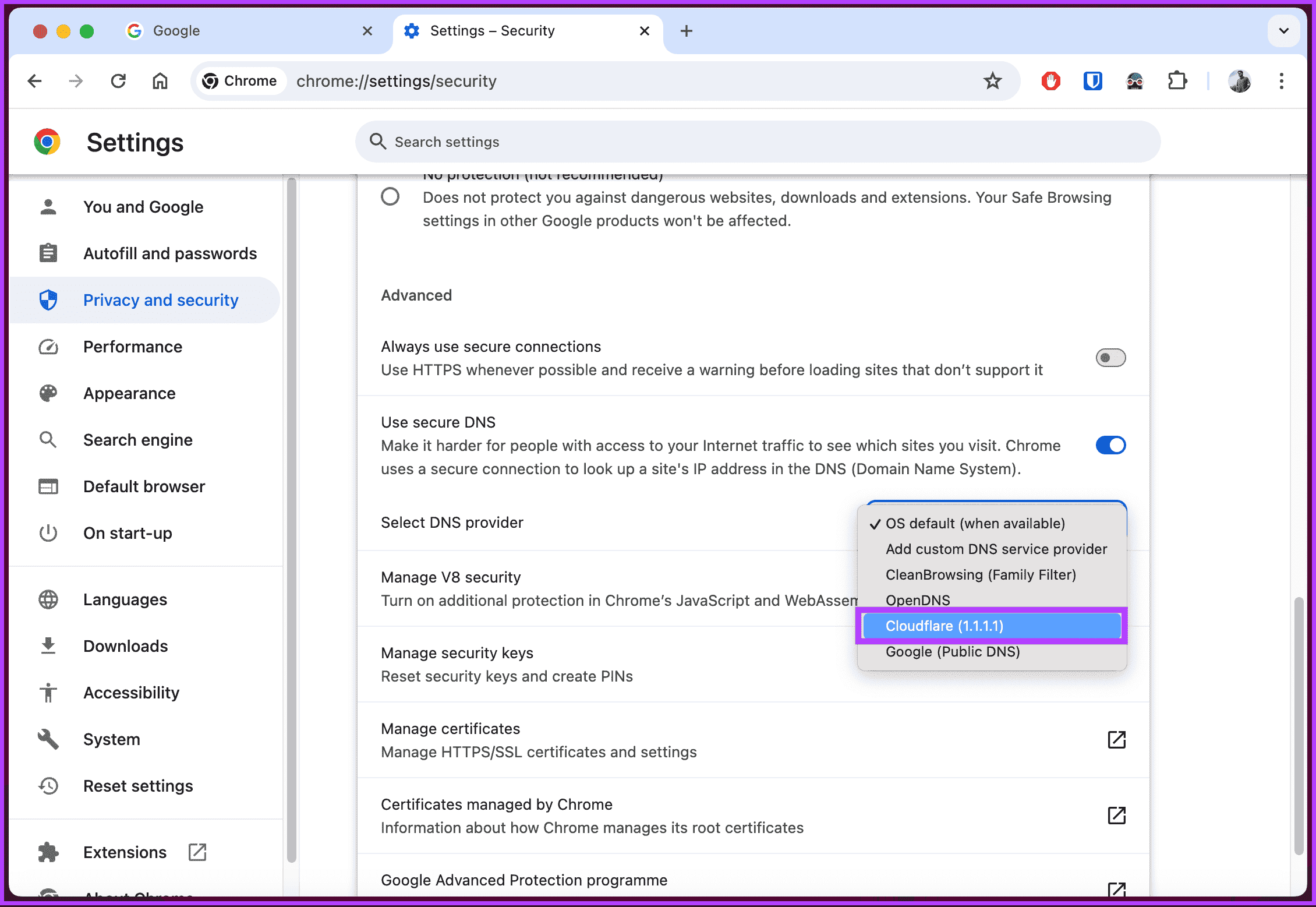Open Languages settings

tap(146, 599)
